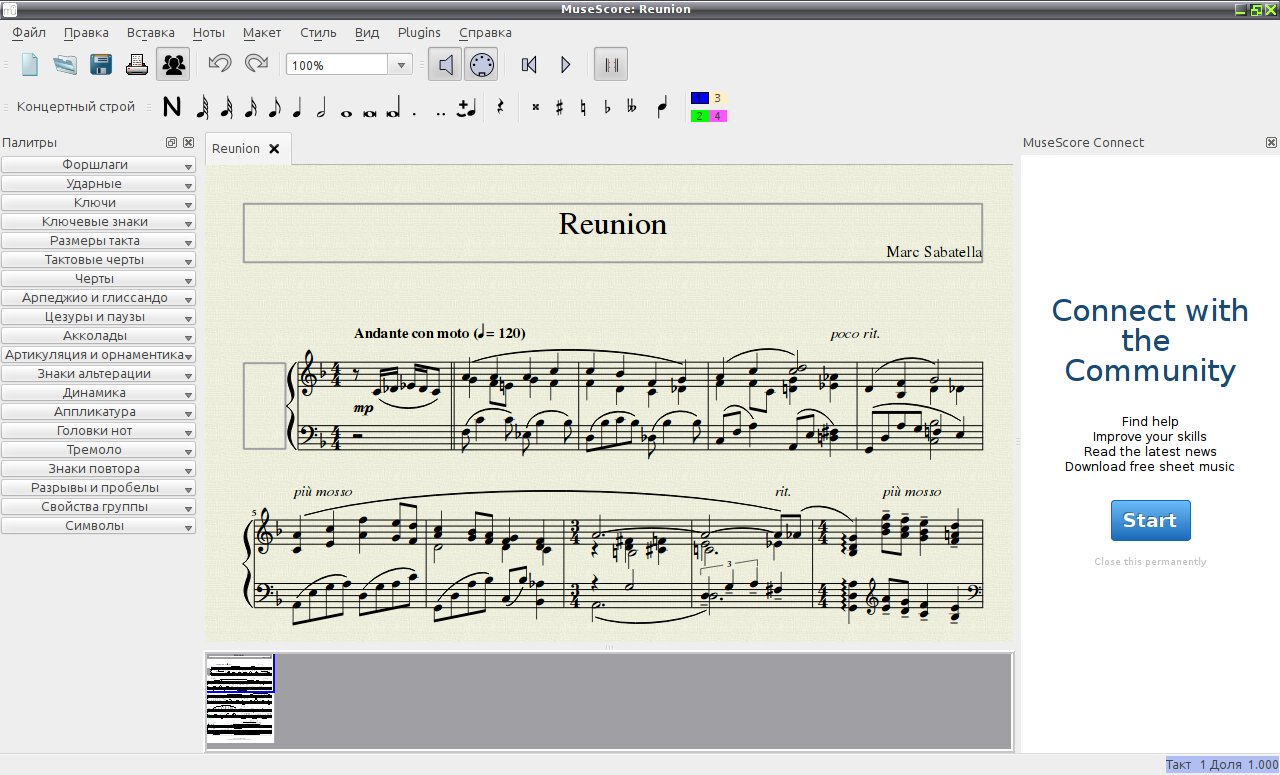Apply the natural accidental
Screen dimensions: 1280x775
click(584, 108)
